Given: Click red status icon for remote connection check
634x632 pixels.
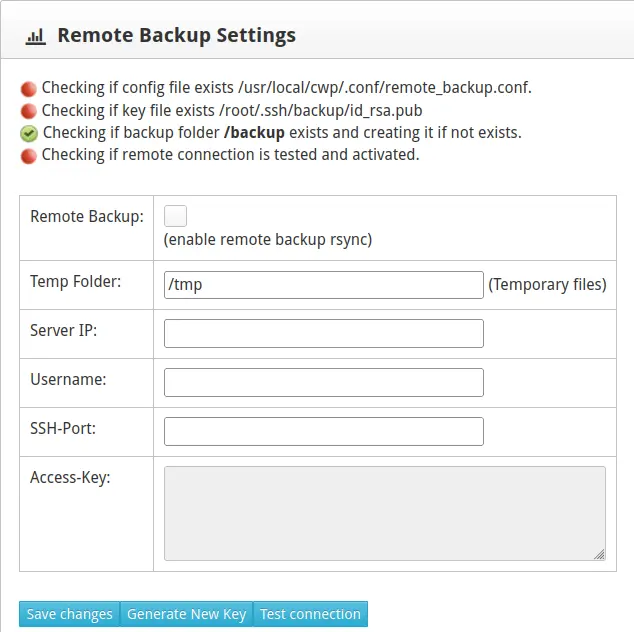Looking at the screenshot, I should click(29, 155).
